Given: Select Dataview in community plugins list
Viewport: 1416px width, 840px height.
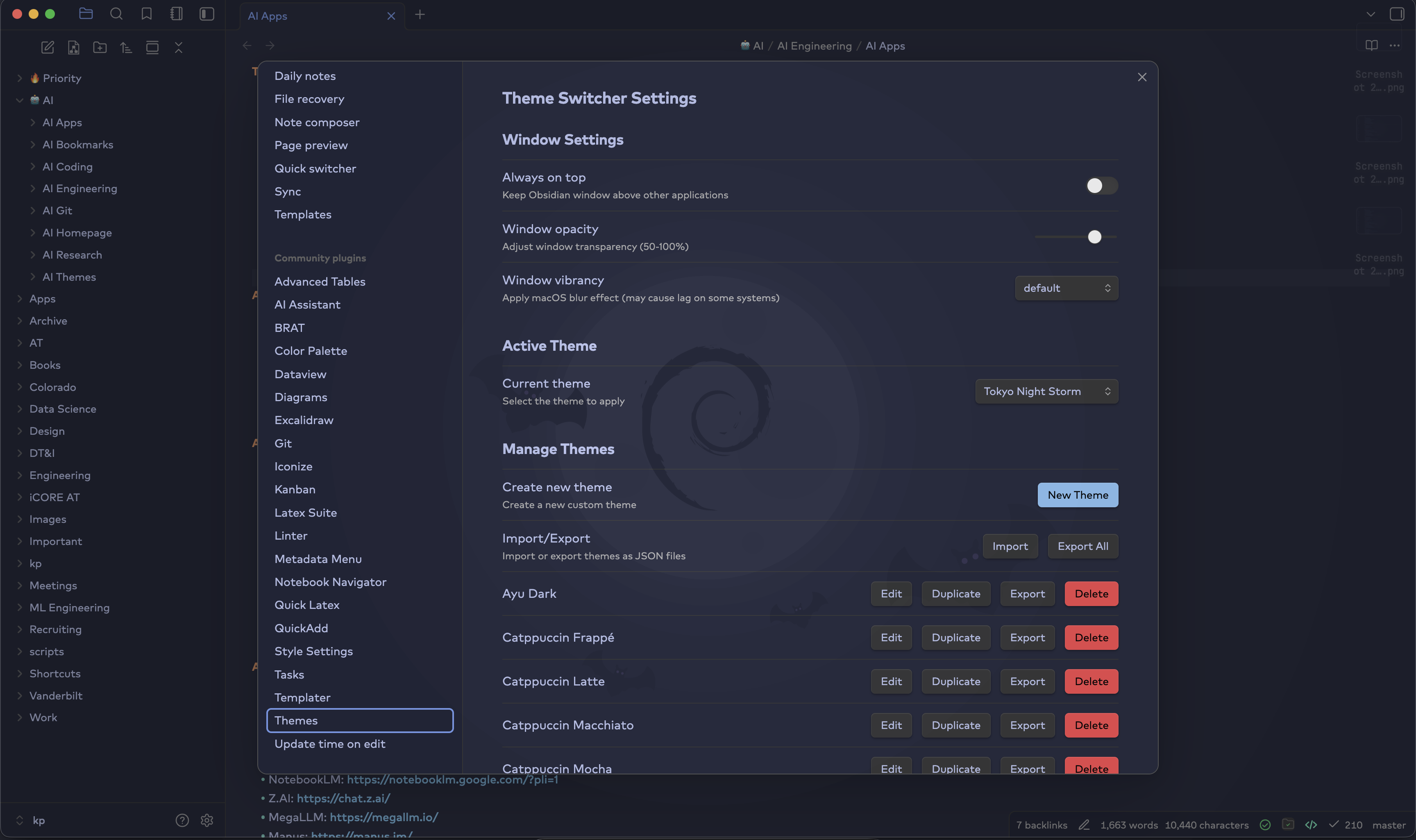Looking at the screenshot, I should (300, 374).
